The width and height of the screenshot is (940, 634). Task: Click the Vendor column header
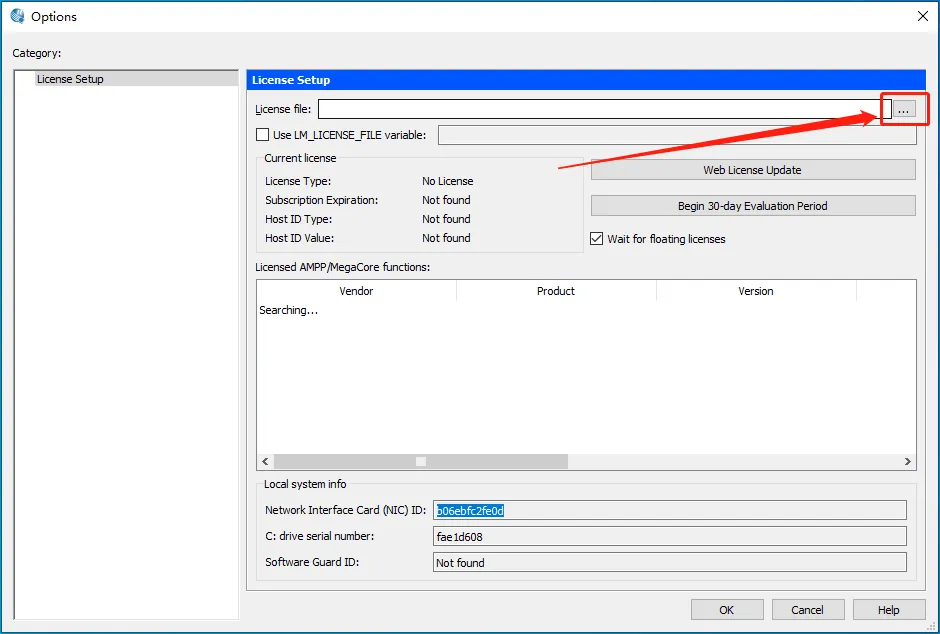point(356,291)
